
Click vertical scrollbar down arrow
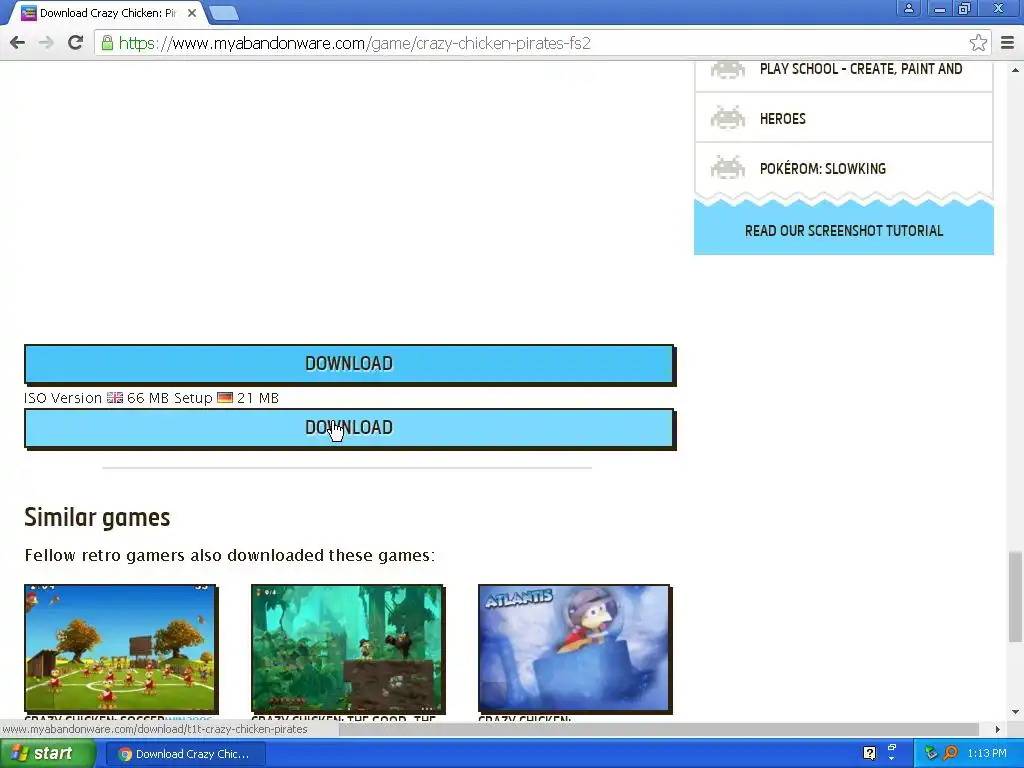pyautogui.click(x=1015, y=712)
